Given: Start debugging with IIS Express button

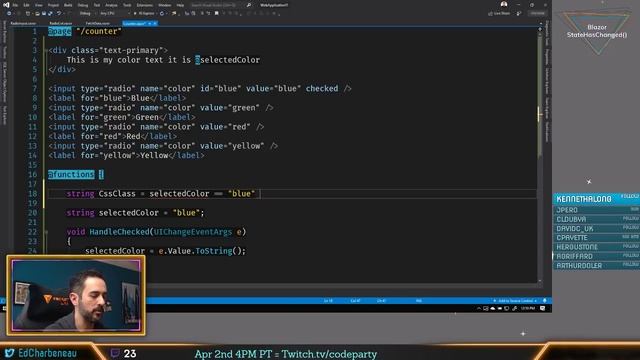Looking at the screenshot, I should 144,13.
